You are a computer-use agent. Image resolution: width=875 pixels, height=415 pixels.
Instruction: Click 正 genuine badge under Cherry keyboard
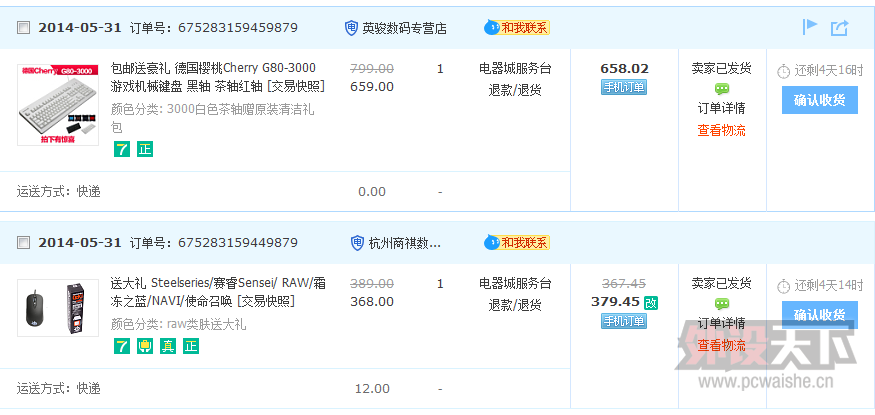[145, 149]
